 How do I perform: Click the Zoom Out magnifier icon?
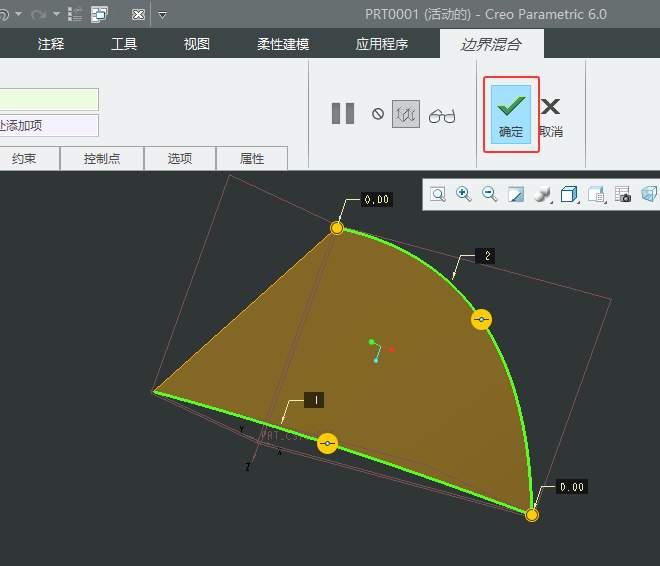pyautogui.click(x=490, y=194)
